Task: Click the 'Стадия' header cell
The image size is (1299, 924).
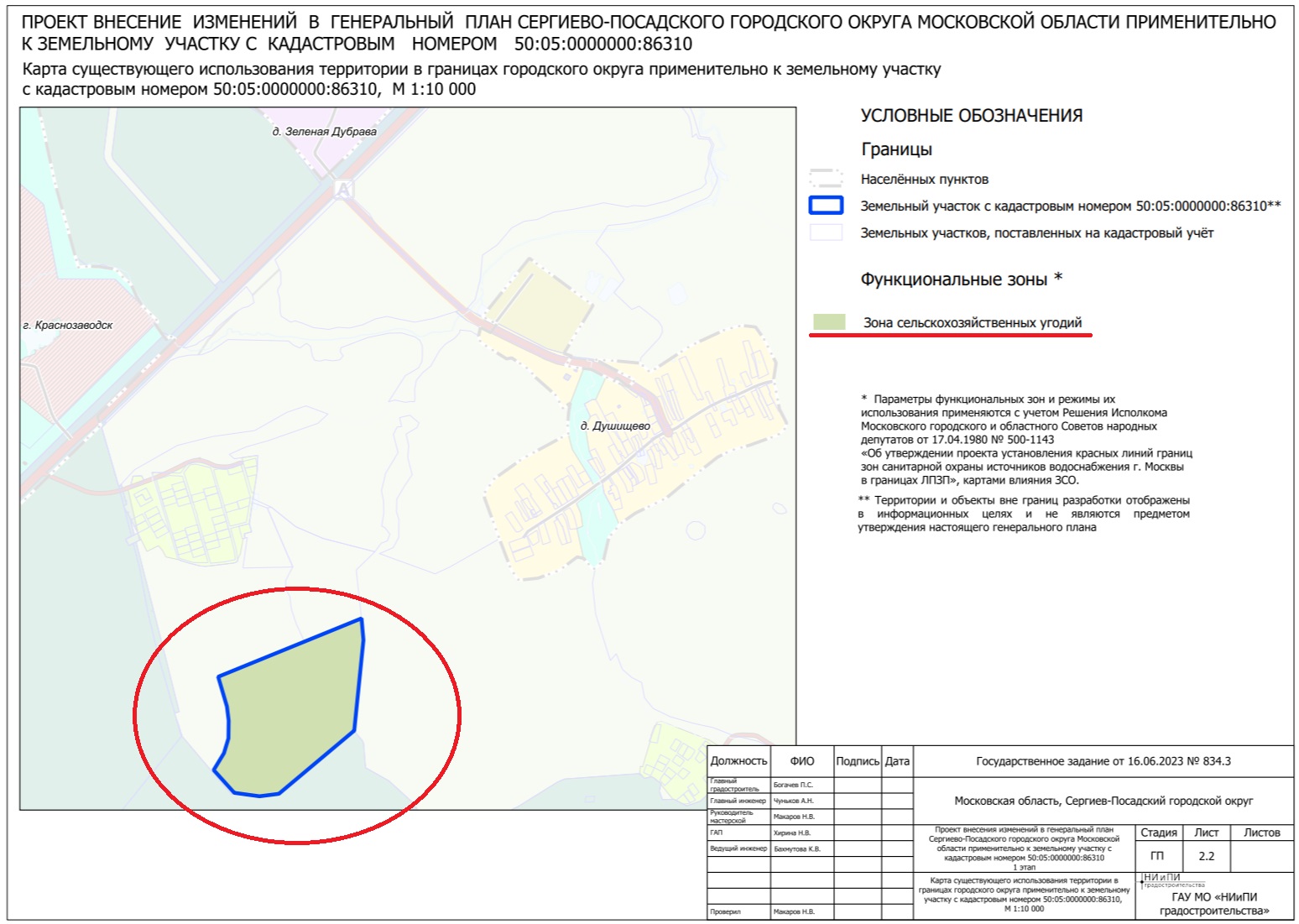Action: (1159, 833)
